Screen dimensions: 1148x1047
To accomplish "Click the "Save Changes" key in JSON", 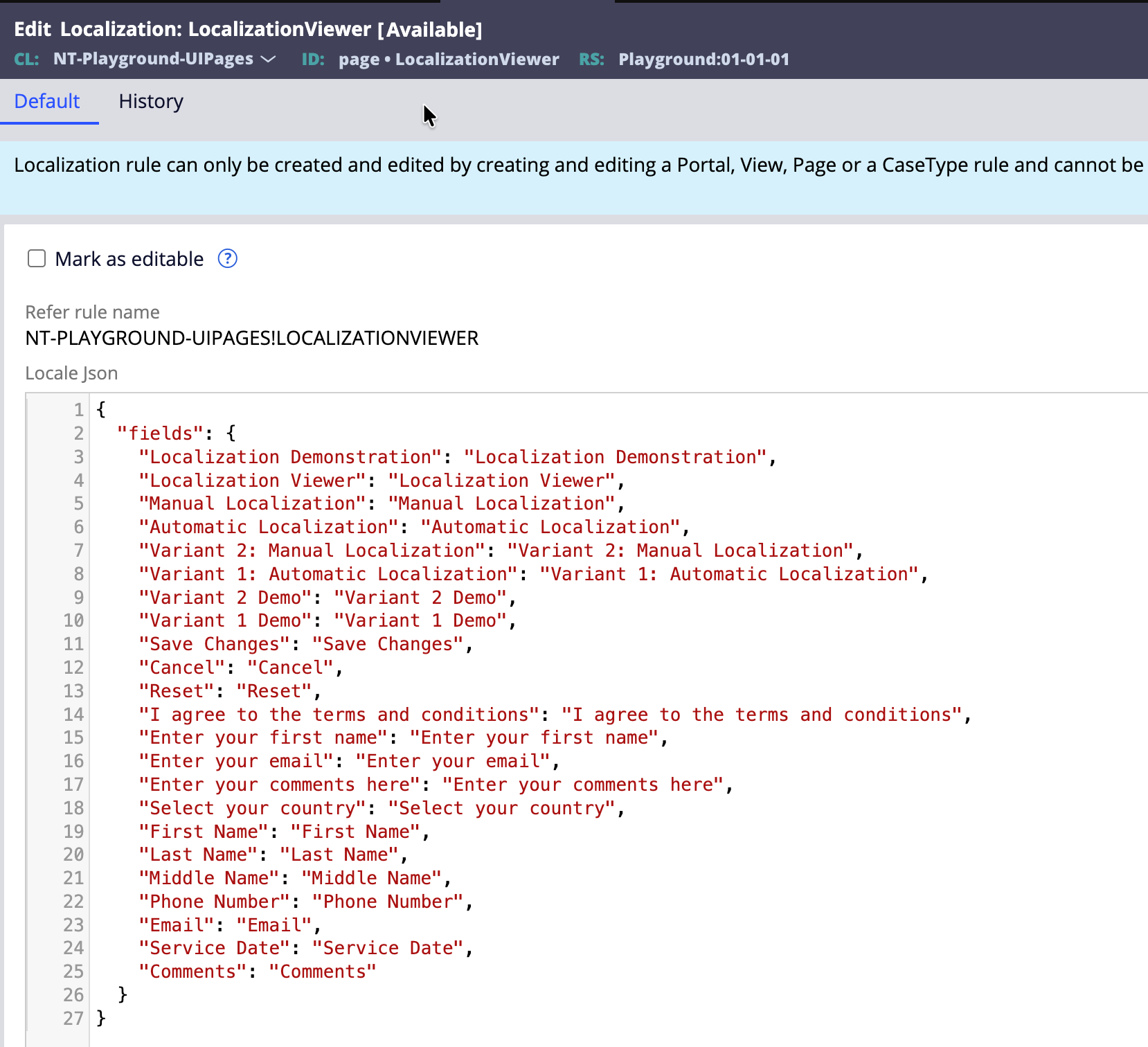I will click(x=214, y=644).
